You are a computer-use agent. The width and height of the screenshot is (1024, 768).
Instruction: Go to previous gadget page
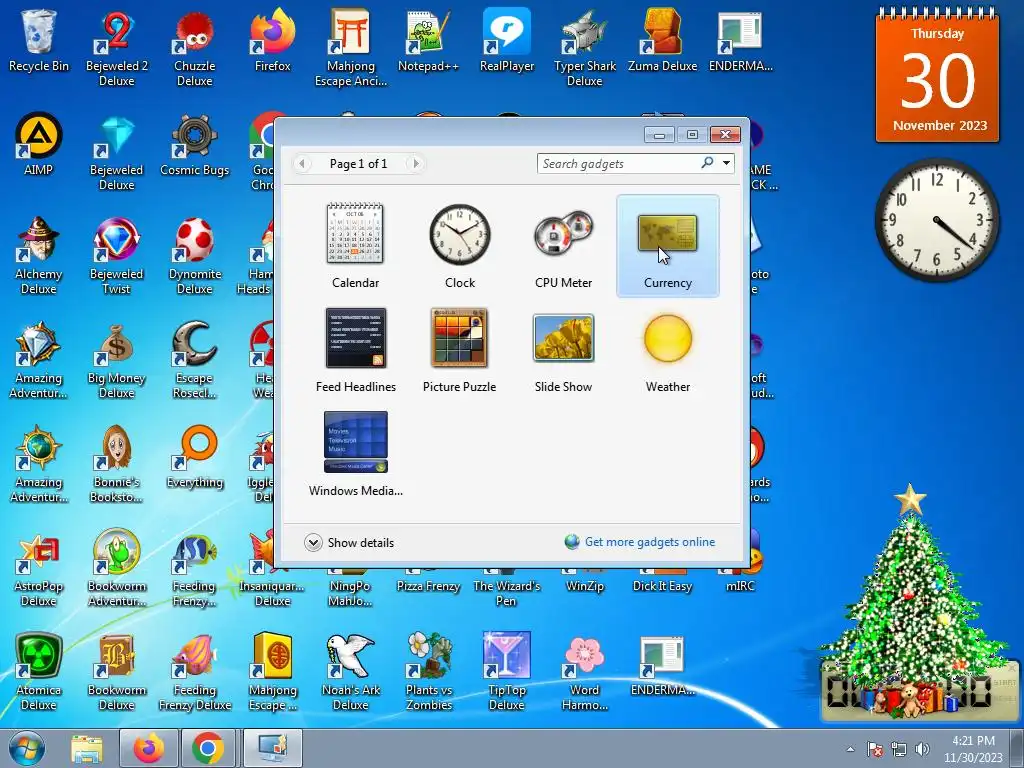click(302, 164)
